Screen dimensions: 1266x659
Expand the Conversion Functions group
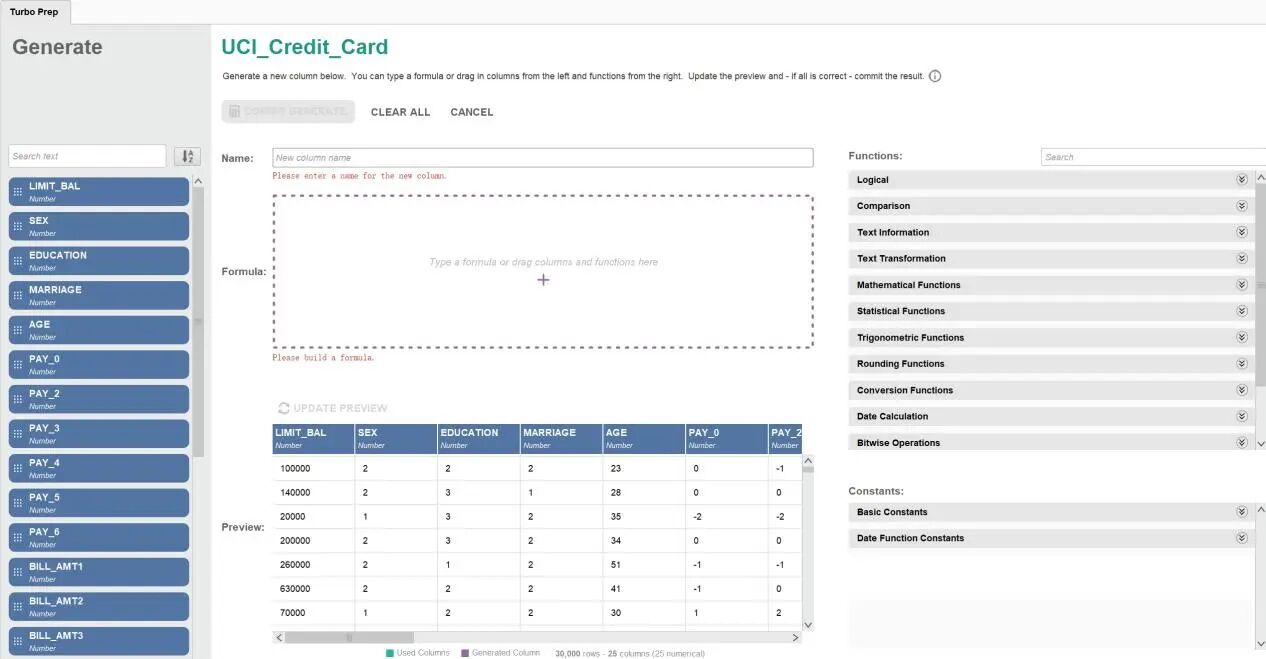coord(1242,390)
